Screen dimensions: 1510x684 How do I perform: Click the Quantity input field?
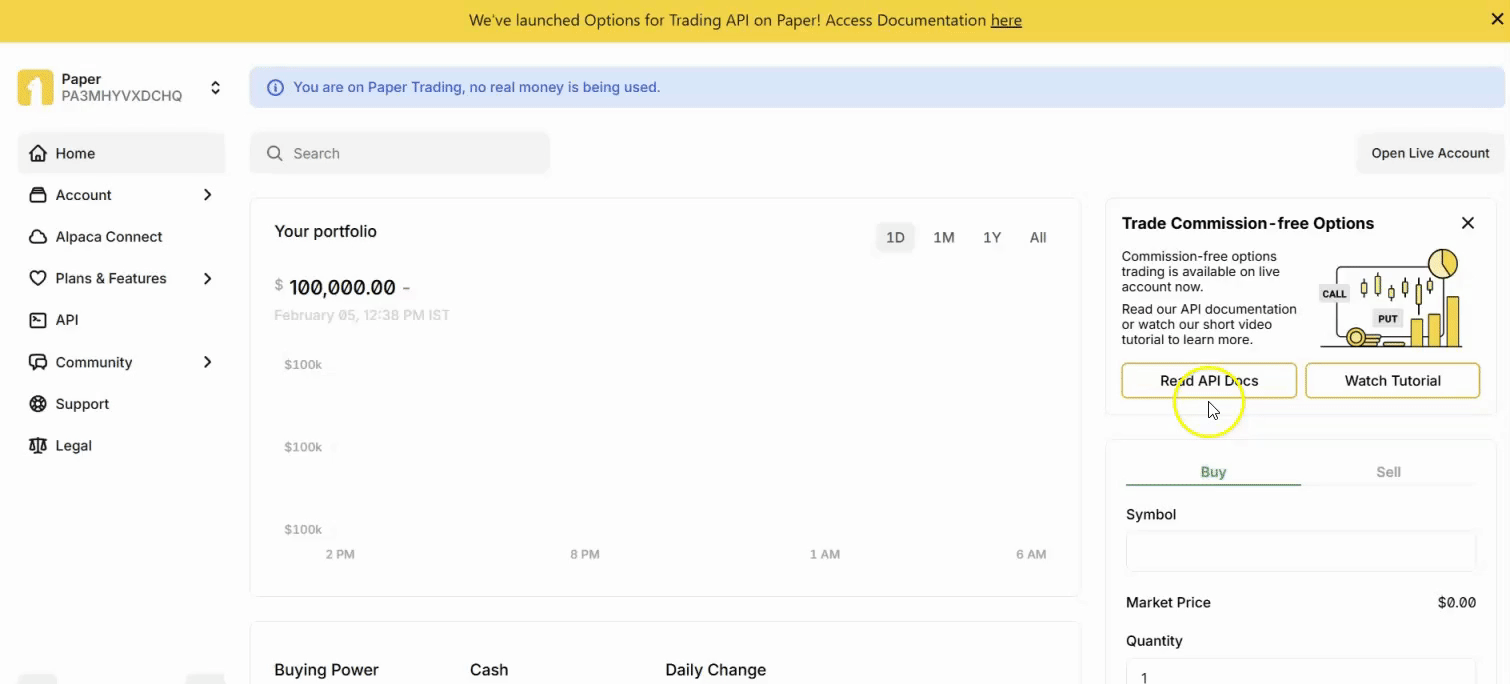[1301, 672]
